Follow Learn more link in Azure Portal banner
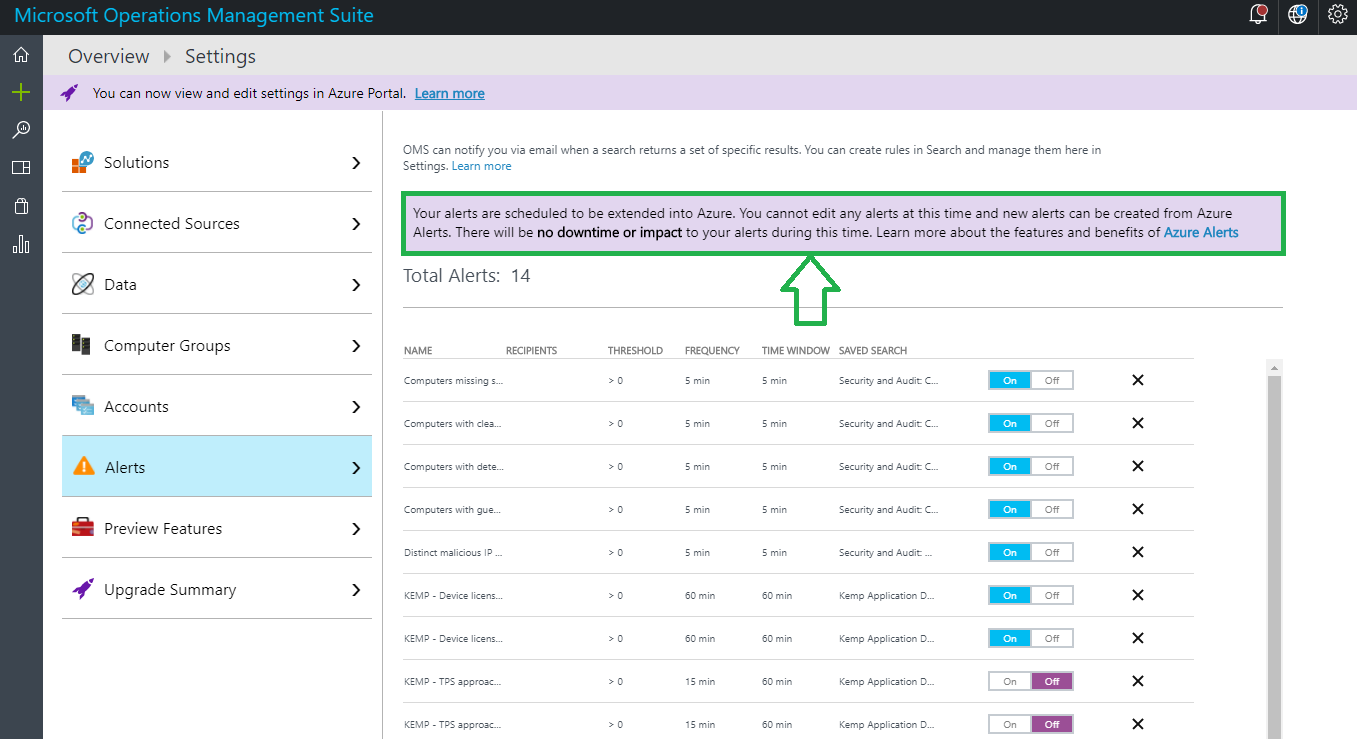The height and width of the screenshot is (739, 1357). click(x=450, y=93)
